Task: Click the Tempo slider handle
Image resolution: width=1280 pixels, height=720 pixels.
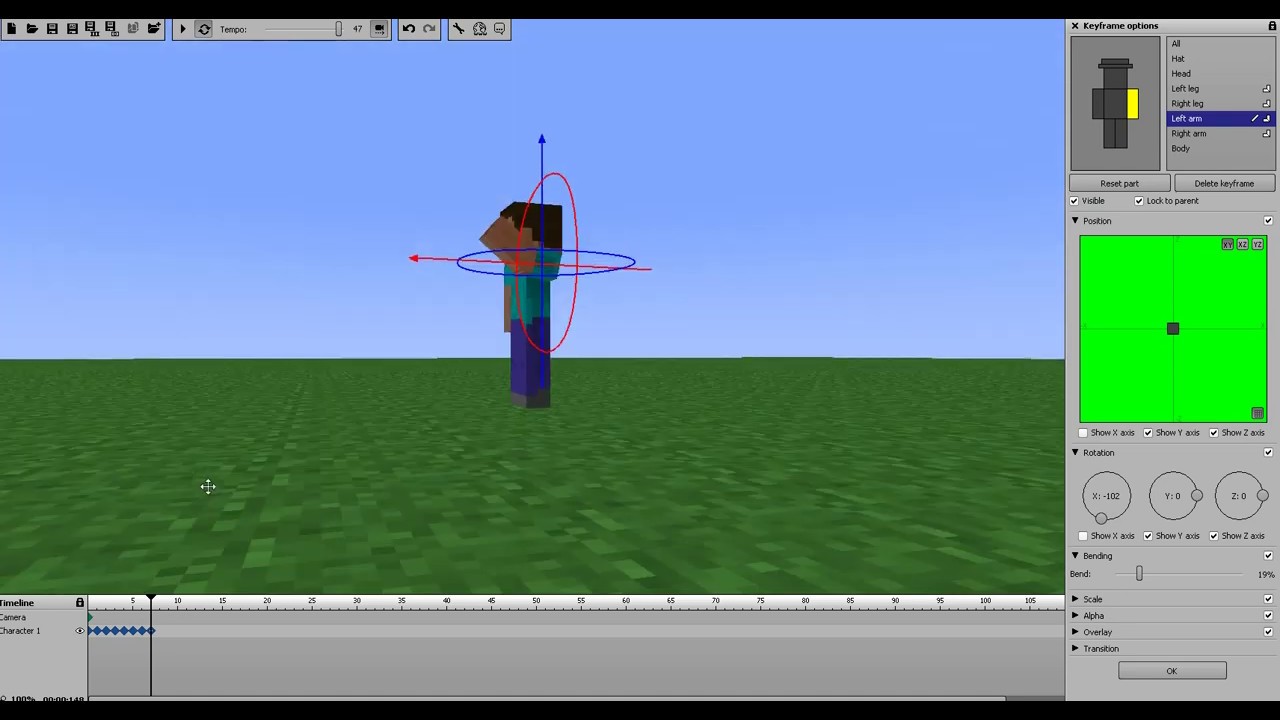Action: coord(338,29)
